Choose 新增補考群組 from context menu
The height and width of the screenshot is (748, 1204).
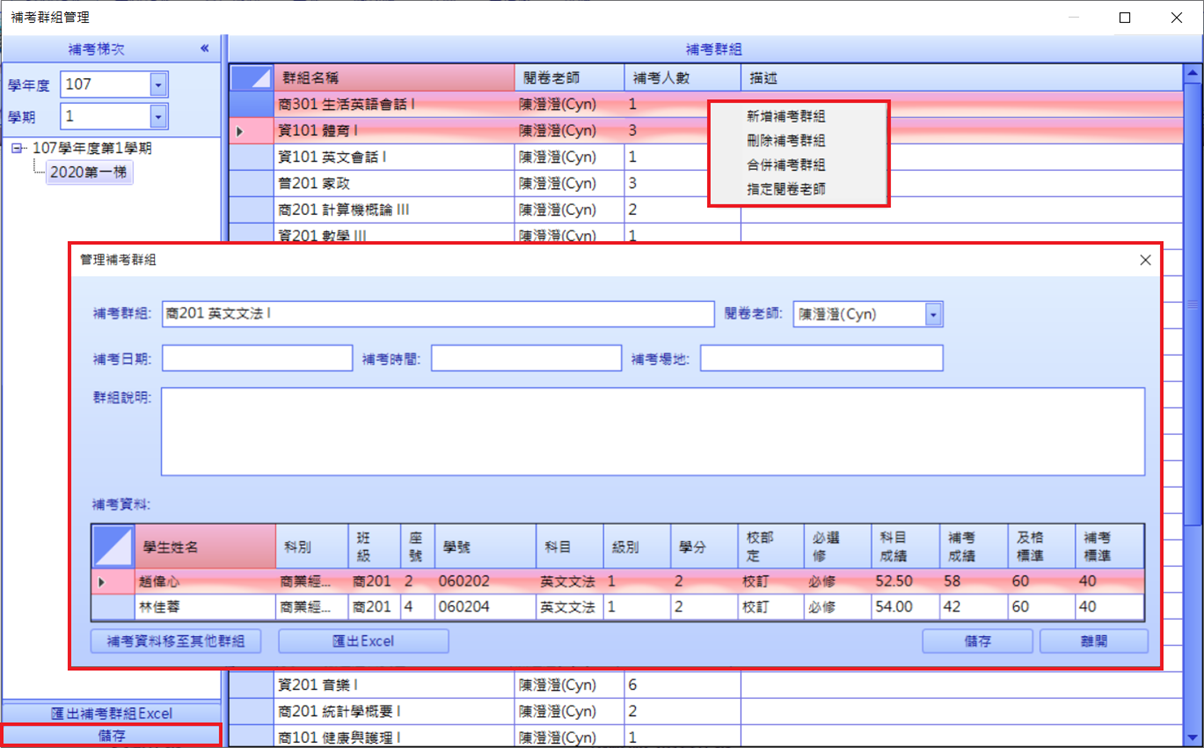[786, 117]
